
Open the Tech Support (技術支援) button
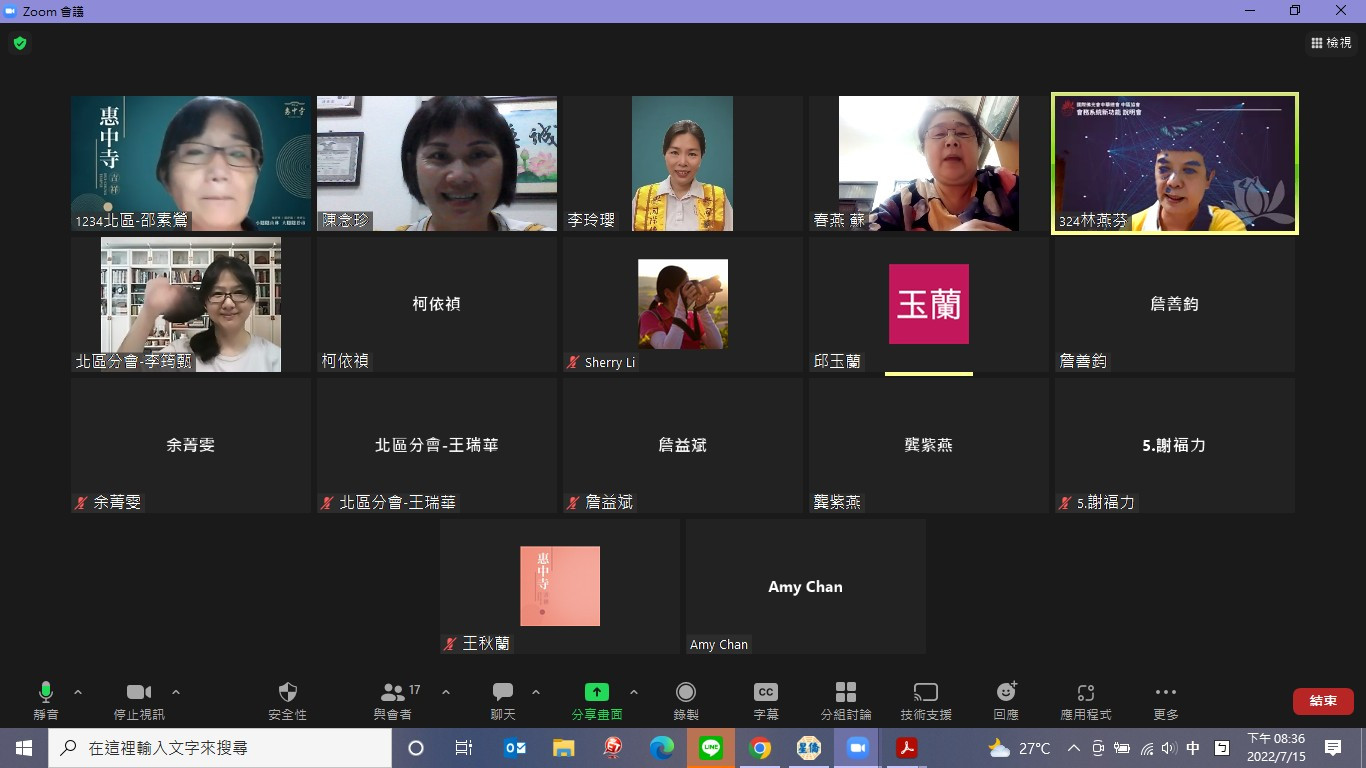tap(926, 693)
